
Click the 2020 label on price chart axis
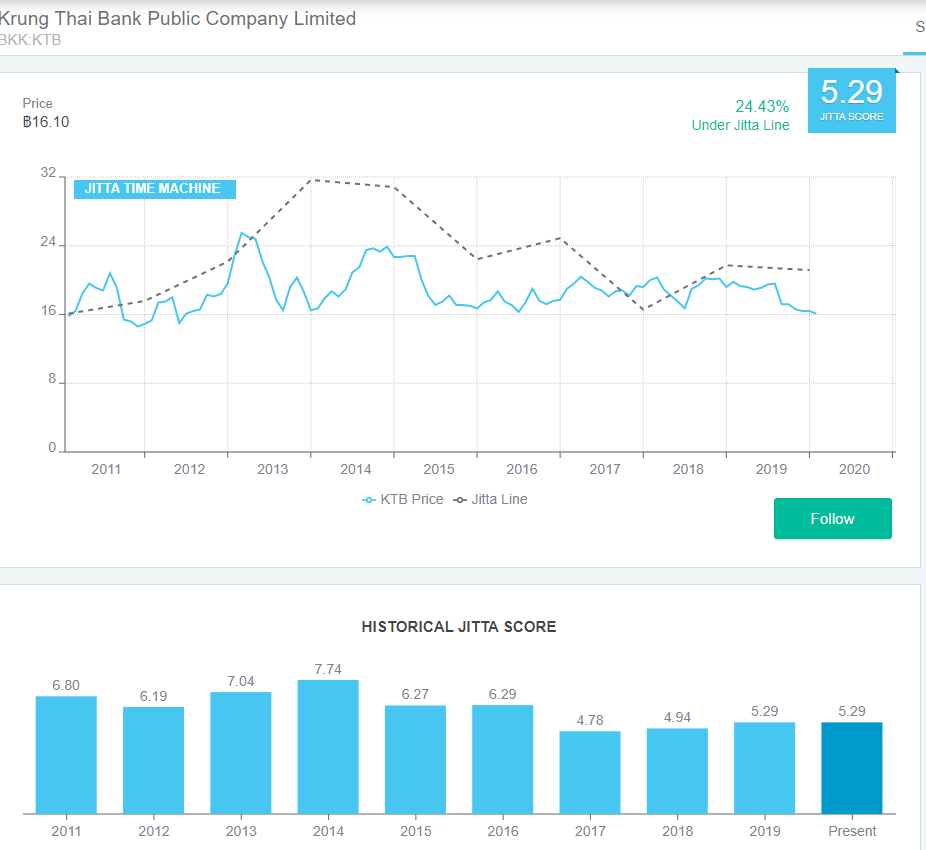click(855, 469)
